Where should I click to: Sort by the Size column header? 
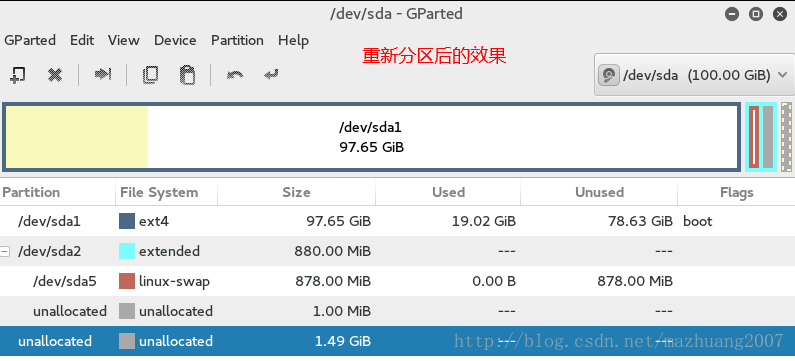pos(297,192)
